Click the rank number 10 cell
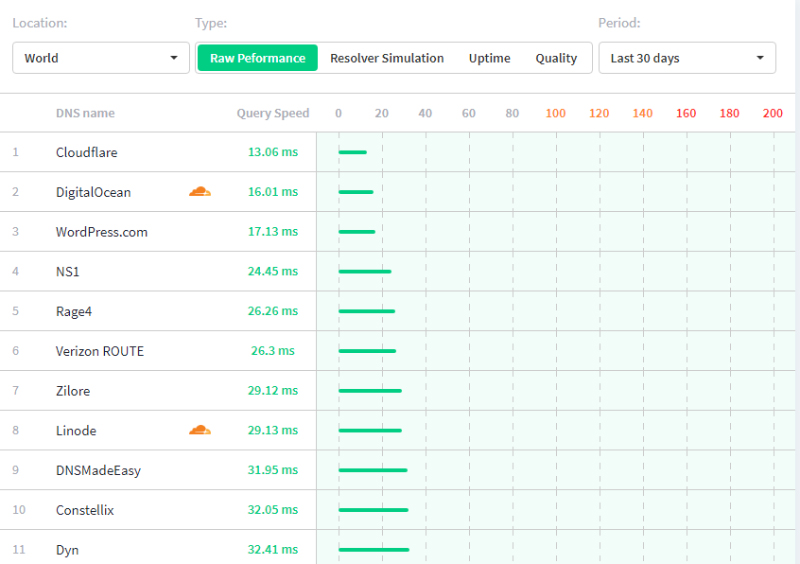The height and width of the screenshot is (564, 800). (x=19, y=510)
